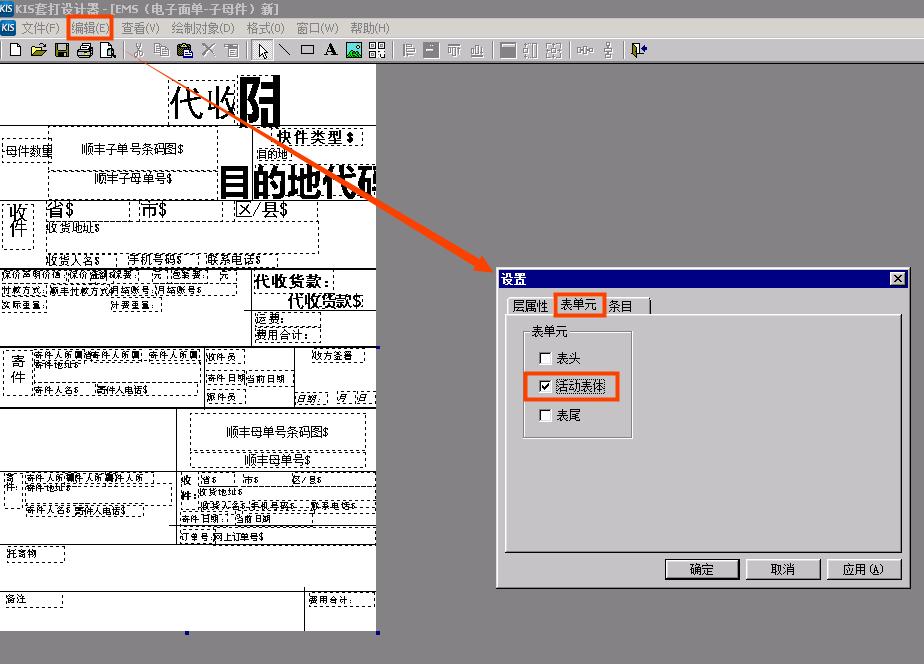Select the image insertion tool

pyautogui.click(x=353, y=50)
